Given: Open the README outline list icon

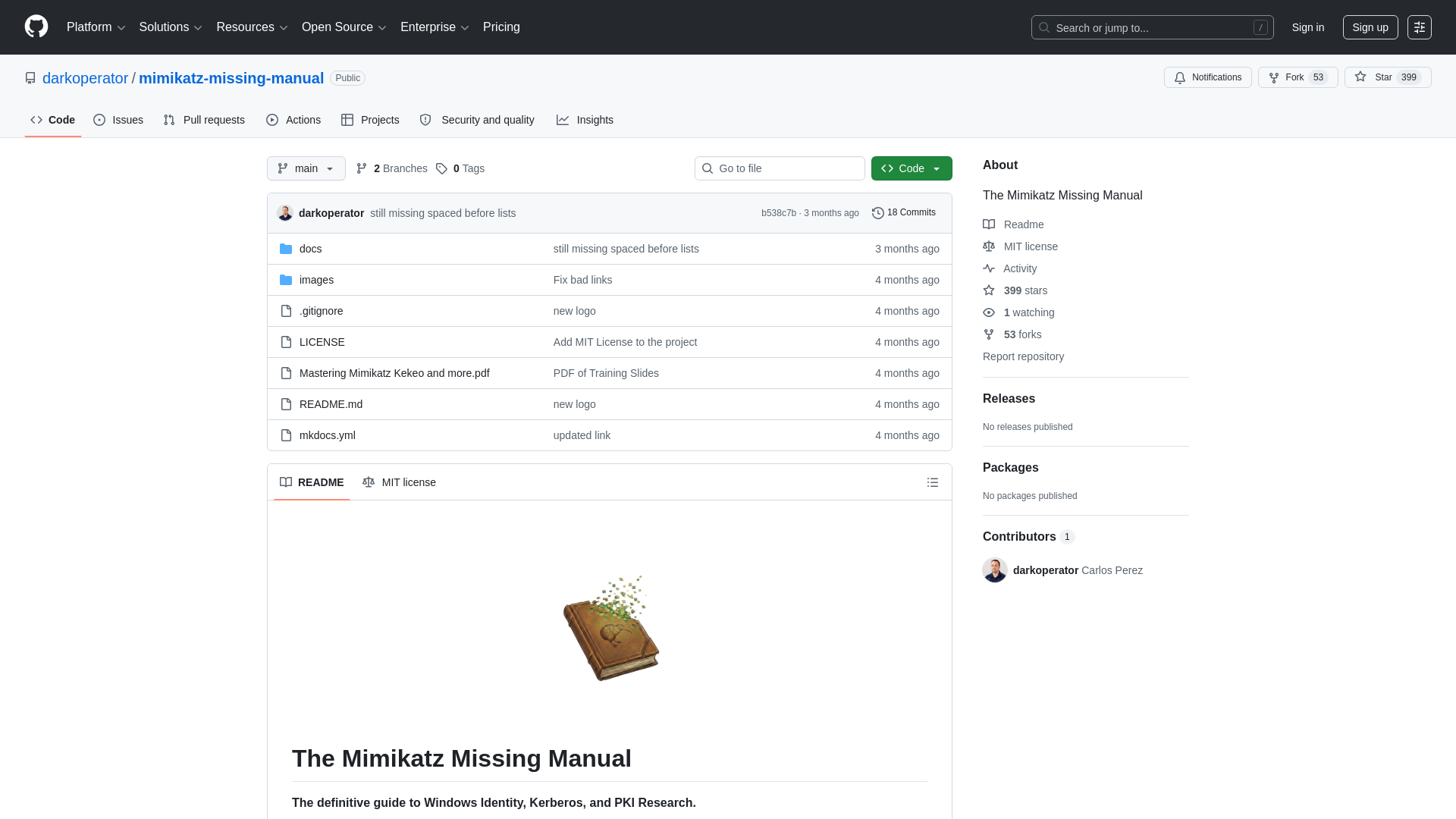Looking at the screenshot, I should 933,482.
